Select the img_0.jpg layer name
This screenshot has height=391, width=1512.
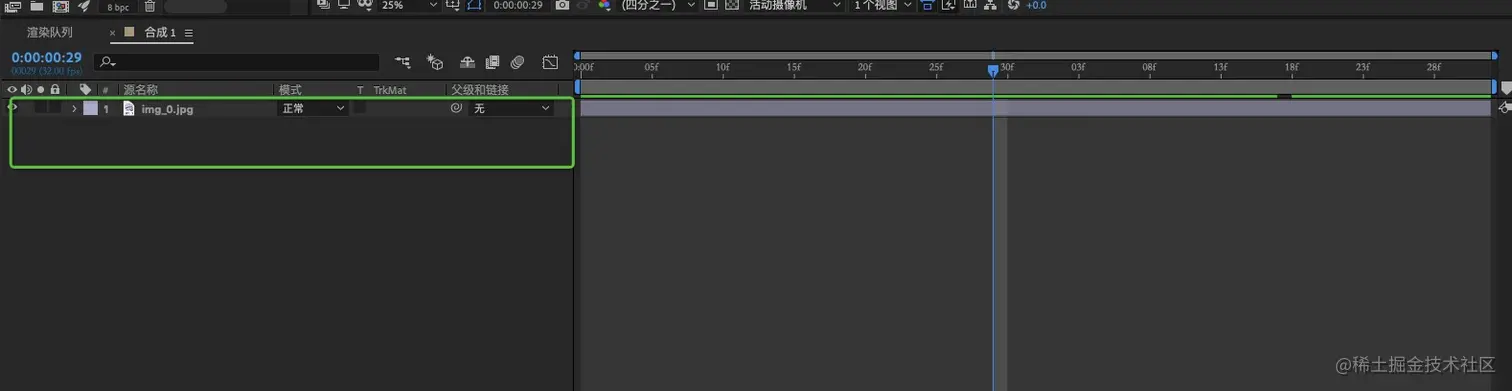[x=168, y=109]
